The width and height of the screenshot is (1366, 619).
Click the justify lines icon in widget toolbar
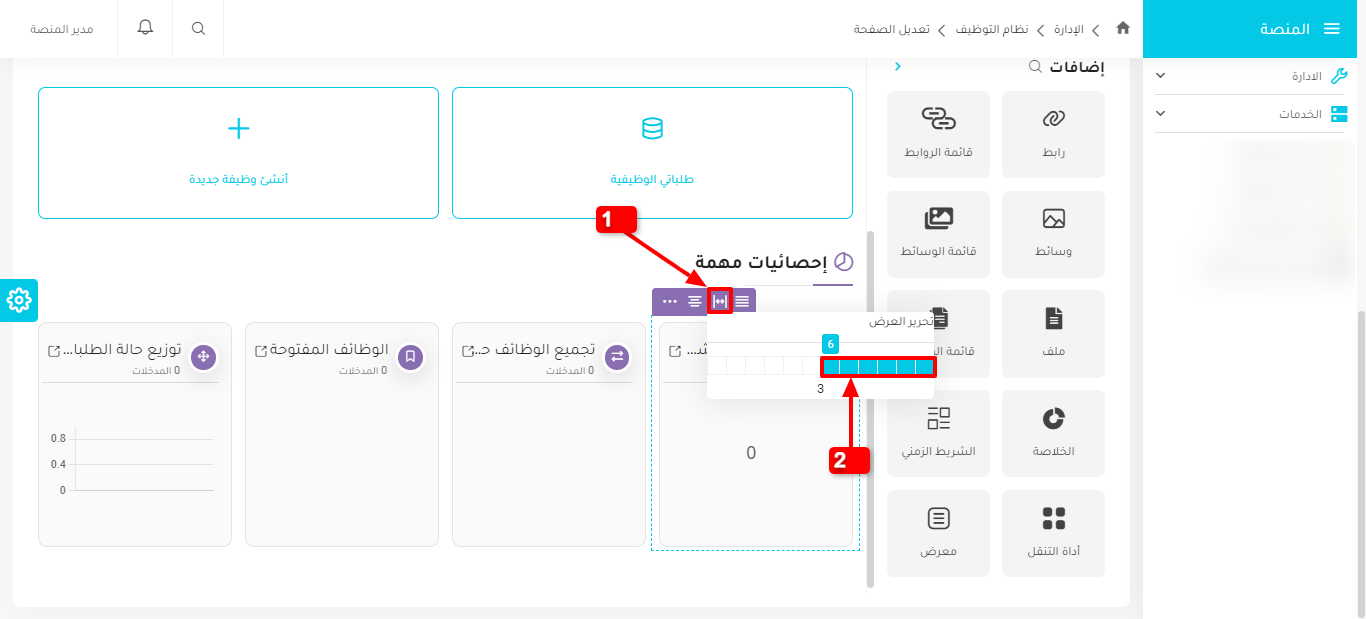tap(742, 301)
